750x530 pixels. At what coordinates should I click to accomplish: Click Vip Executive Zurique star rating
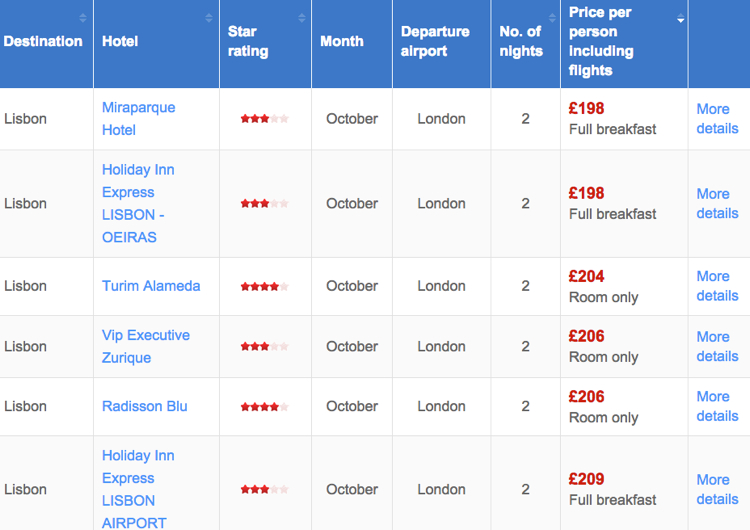coord(265,346)
